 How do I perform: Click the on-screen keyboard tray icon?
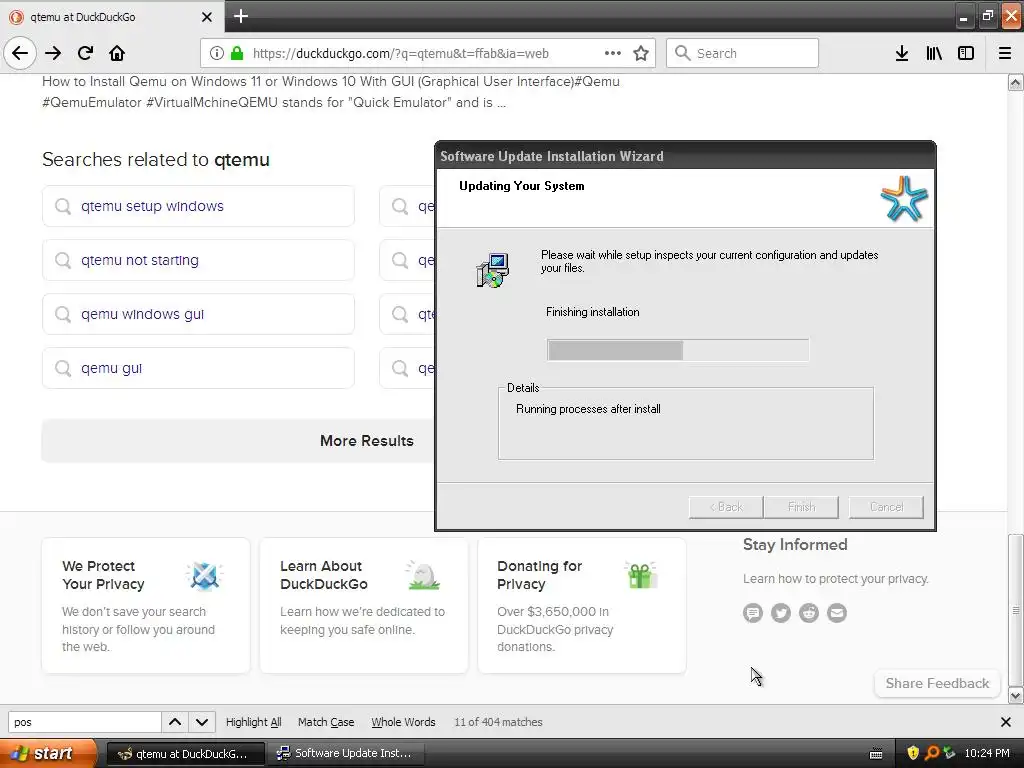876,754
